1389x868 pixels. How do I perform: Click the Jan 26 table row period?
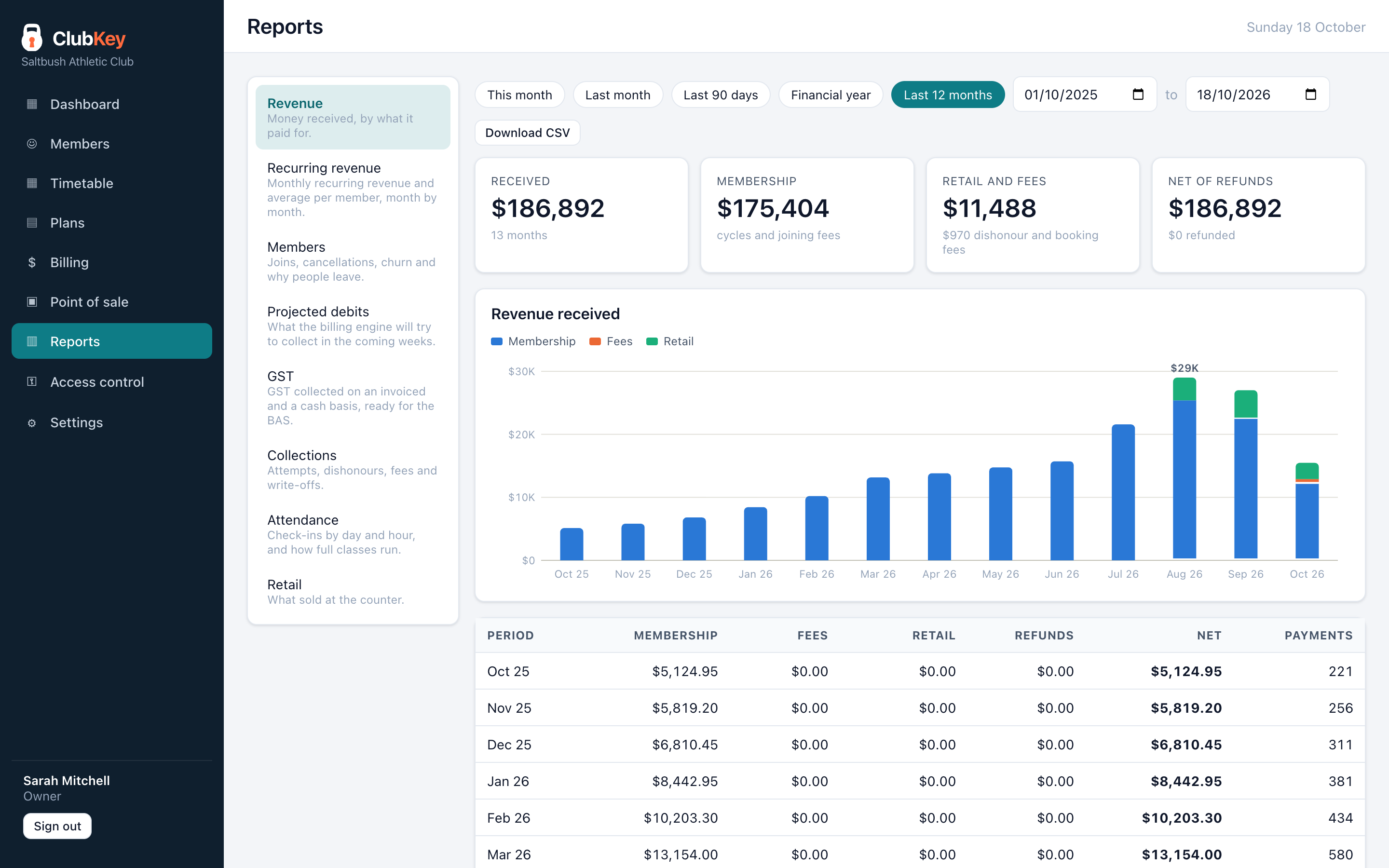pyautogui.click(x=508, y=781)
